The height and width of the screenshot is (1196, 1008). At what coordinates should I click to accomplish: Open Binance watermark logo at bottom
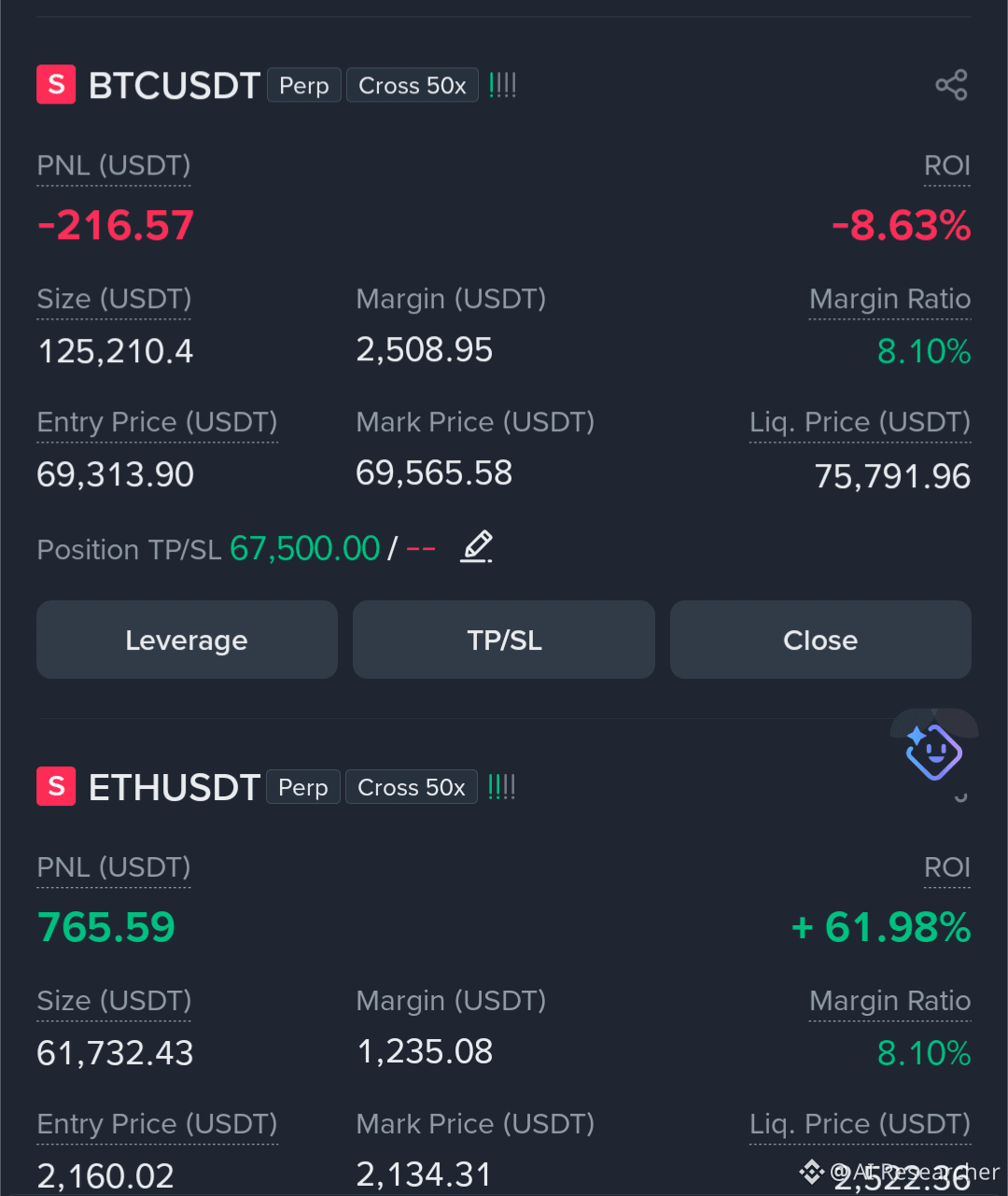(x=811, y=1171)
